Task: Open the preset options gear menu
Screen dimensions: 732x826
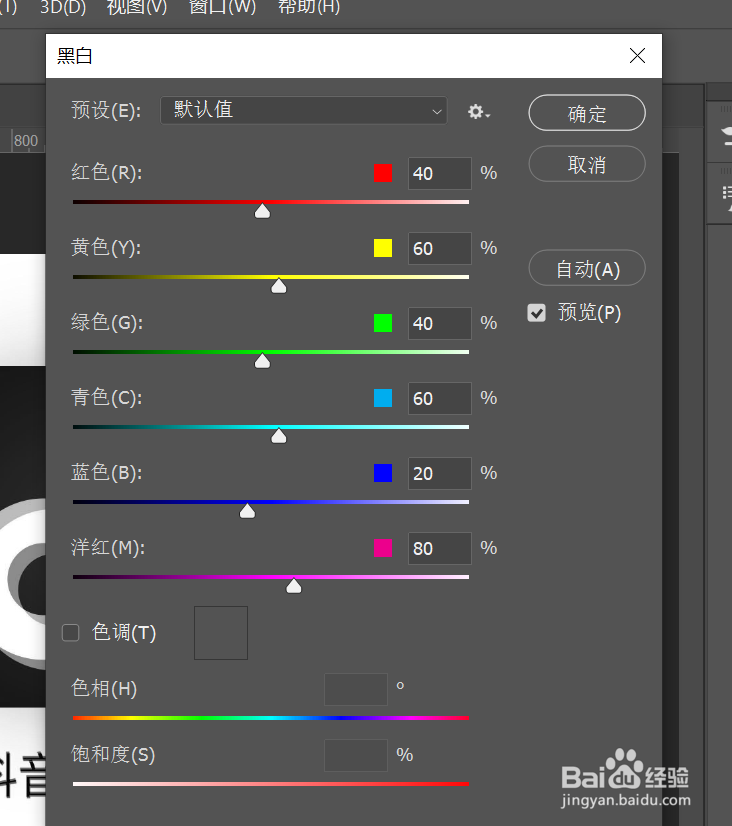Action: 479,112
